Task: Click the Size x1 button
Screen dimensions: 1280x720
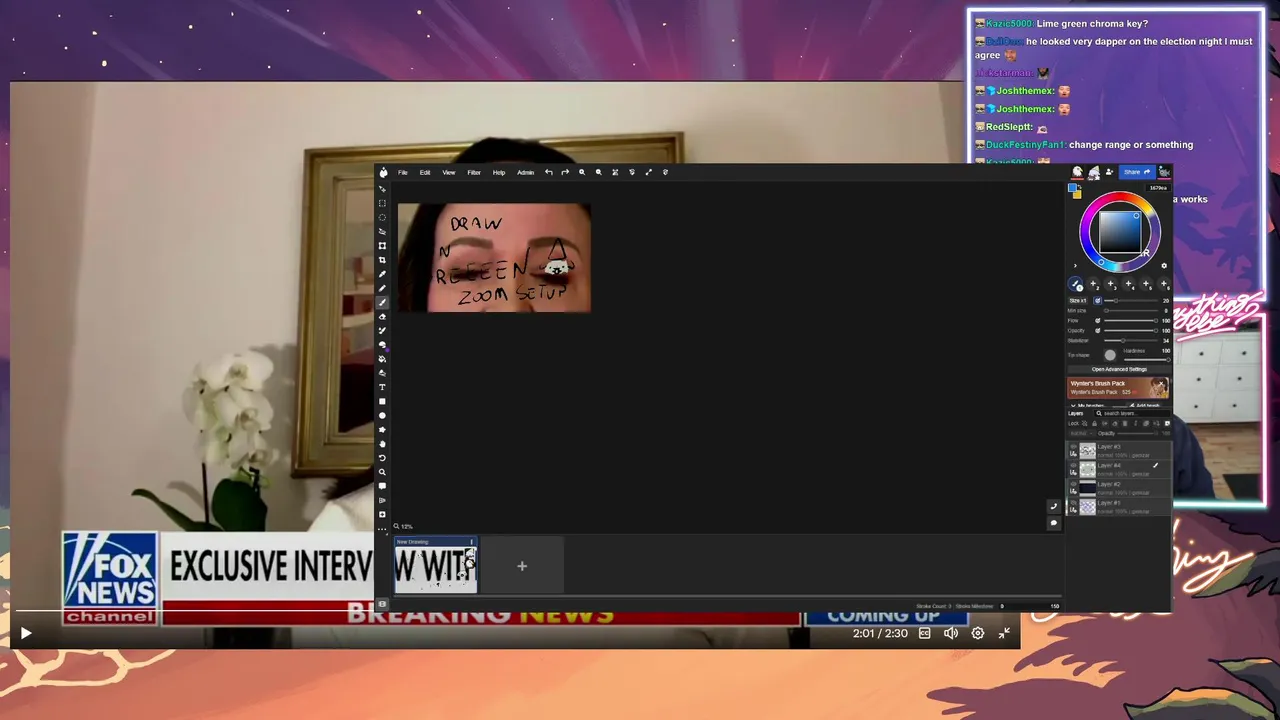Action: [x=1078, y=300]
